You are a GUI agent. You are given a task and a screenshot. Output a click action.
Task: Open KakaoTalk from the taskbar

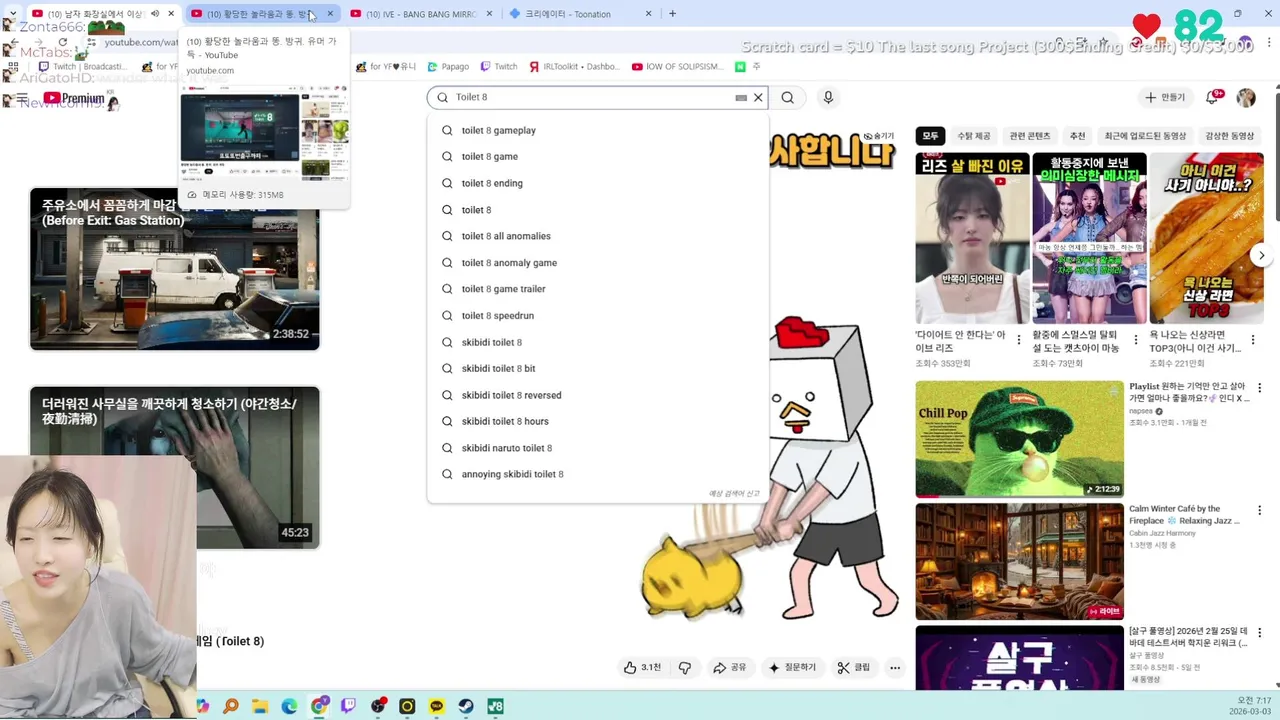[437, 706]
